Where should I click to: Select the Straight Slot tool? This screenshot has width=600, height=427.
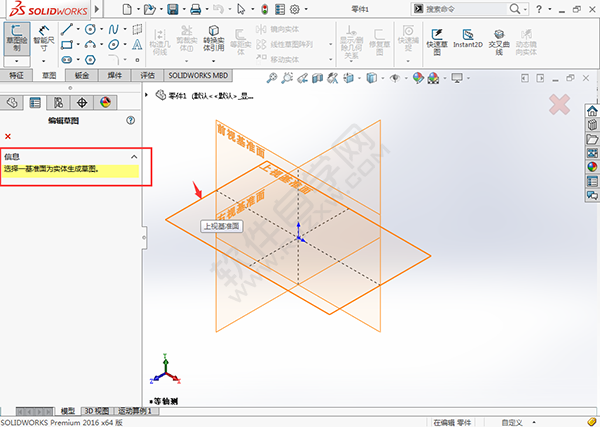click(x=67, y=60)
